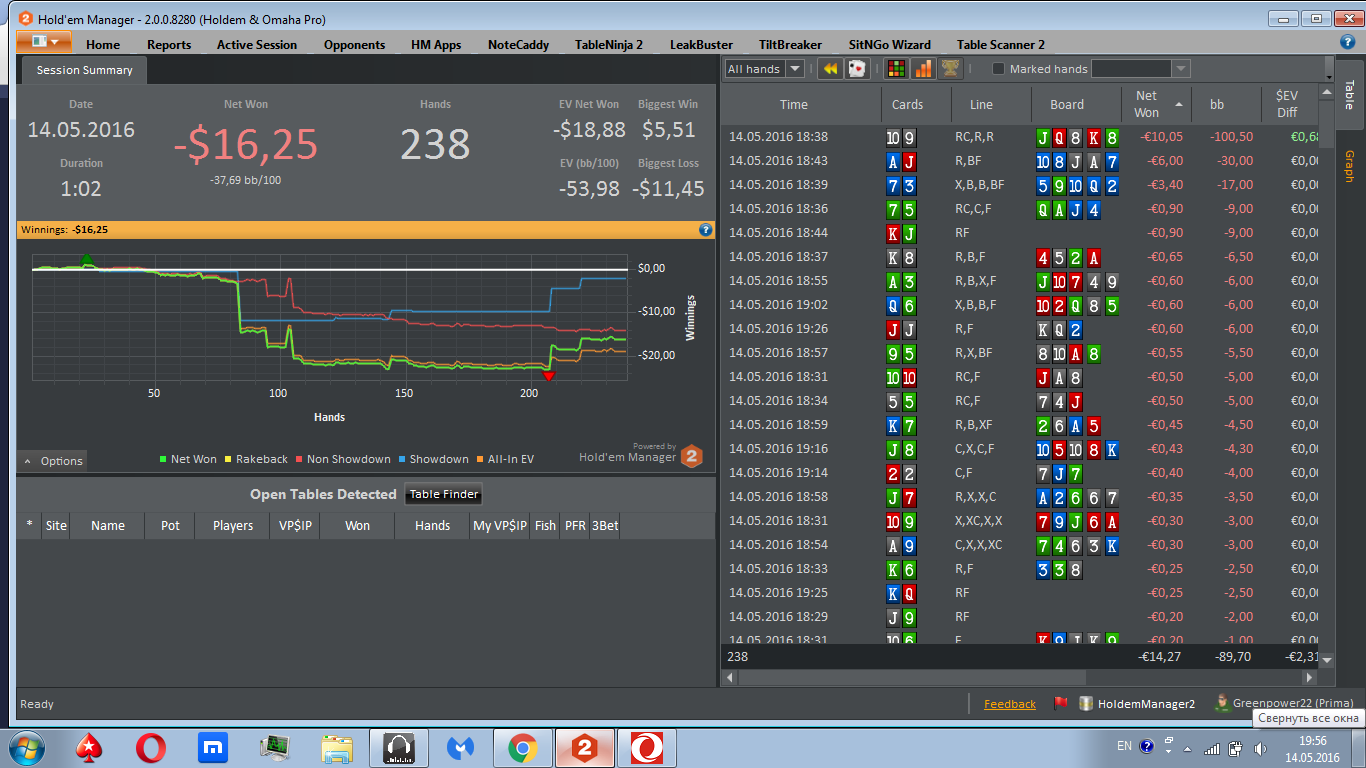Click help icon on the Winnings bar

tap(705, 229)
